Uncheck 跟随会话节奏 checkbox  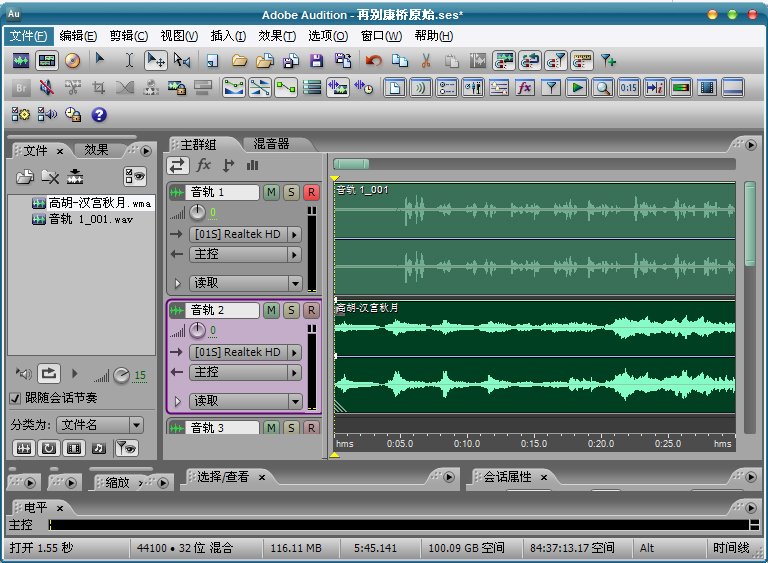15,398
